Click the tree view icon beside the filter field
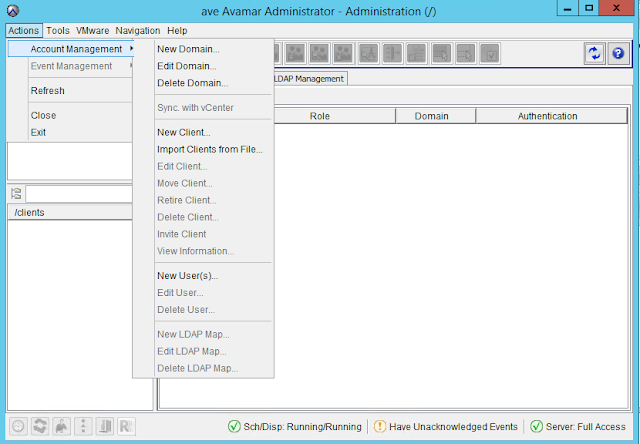The image size is (640, 444). pos(16,194)
